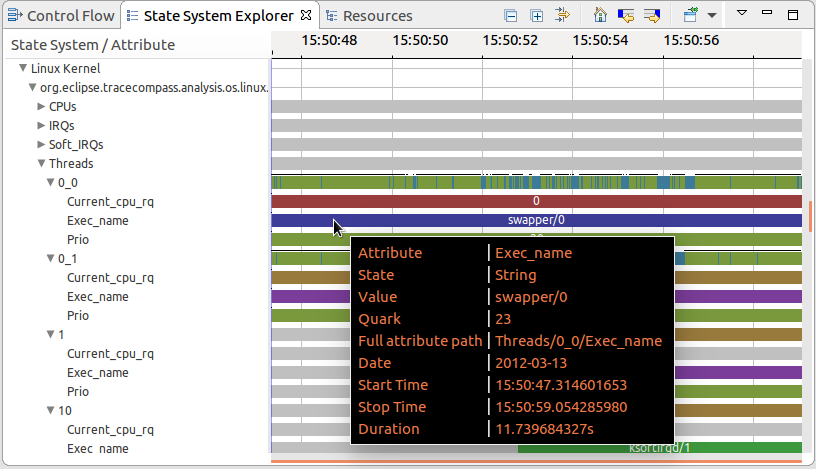
Task: Open the View Menu triangle icon
Action: coord(741,15)
